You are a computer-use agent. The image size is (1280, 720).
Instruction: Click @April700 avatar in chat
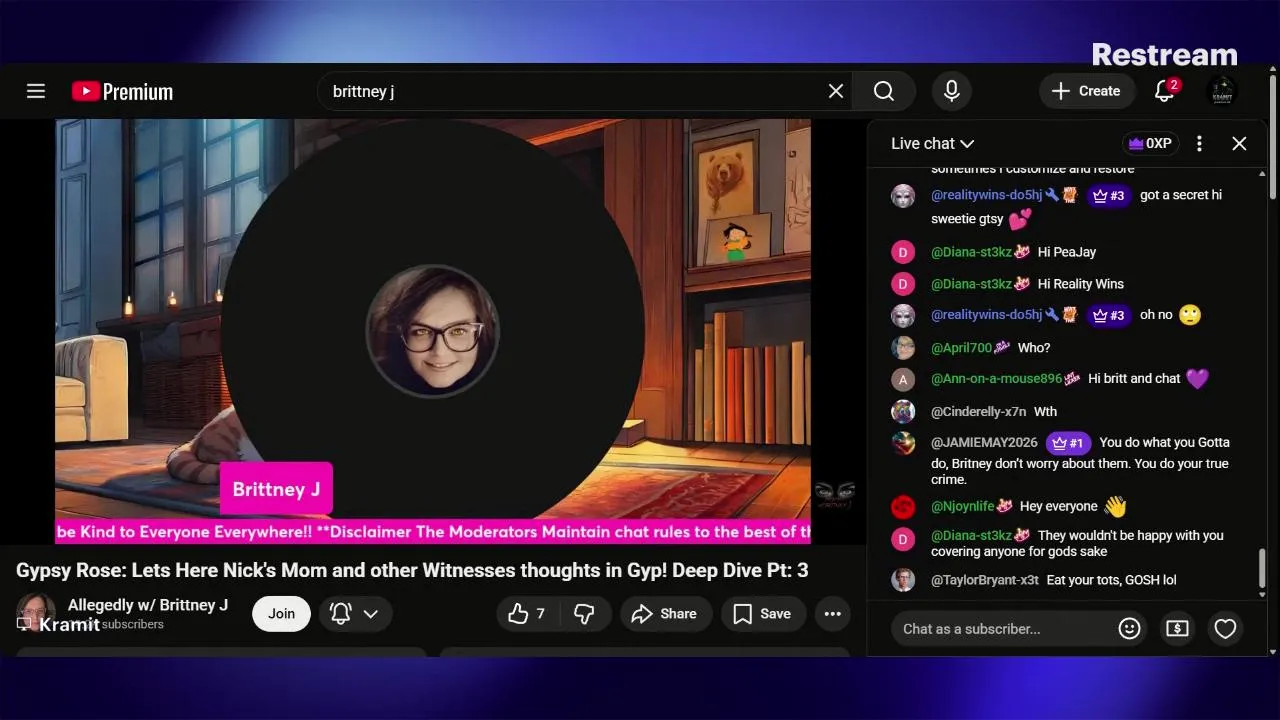click(903, 348)
